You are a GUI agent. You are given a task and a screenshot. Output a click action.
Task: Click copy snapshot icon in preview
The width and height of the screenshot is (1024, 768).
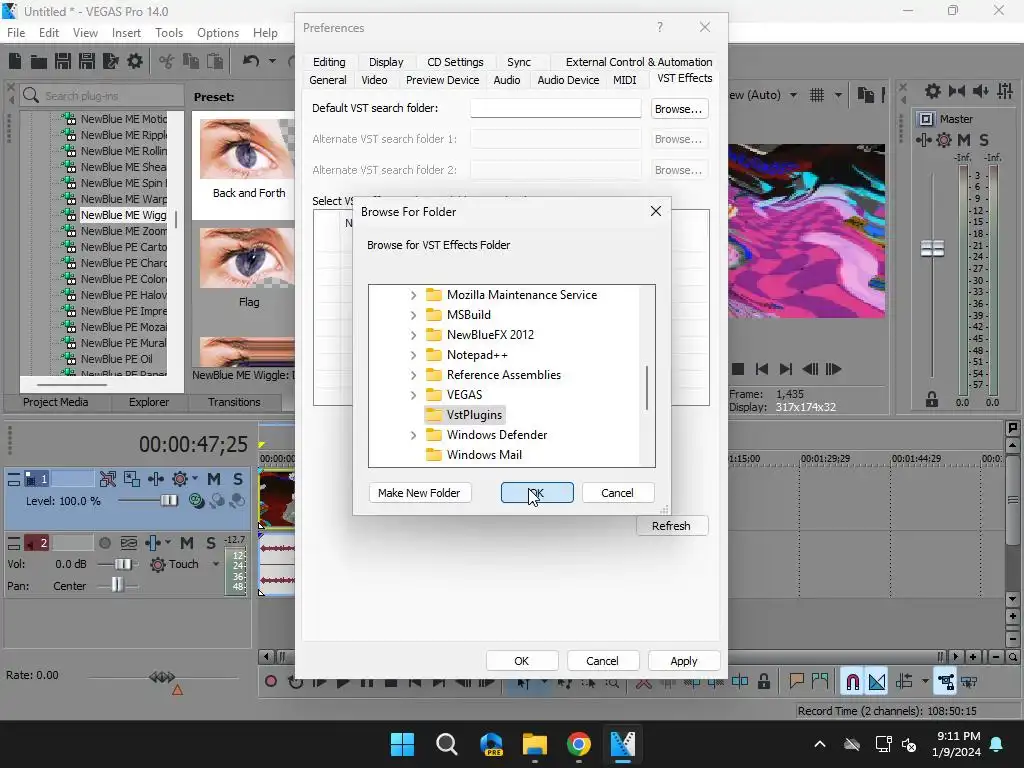[x=866, y=95]
